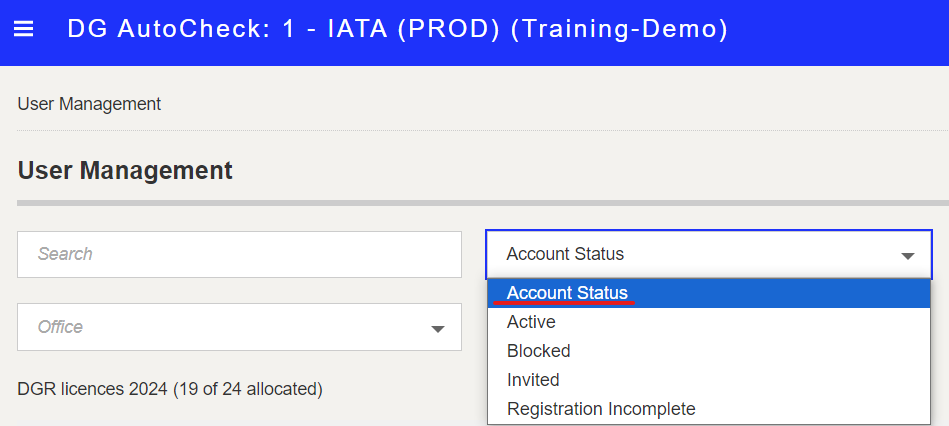This screenshot has height=426, width=949.
Task: Click the bold User Management heading
Action: click(125, 171)
